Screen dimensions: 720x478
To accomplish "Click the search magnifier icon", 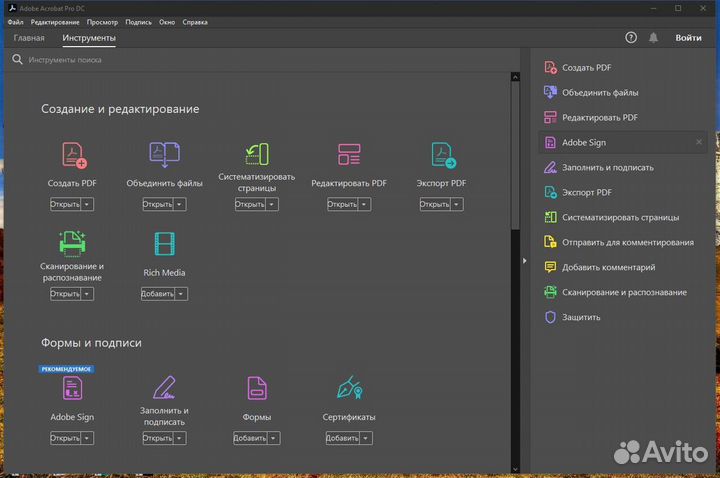I will [17, 59].
